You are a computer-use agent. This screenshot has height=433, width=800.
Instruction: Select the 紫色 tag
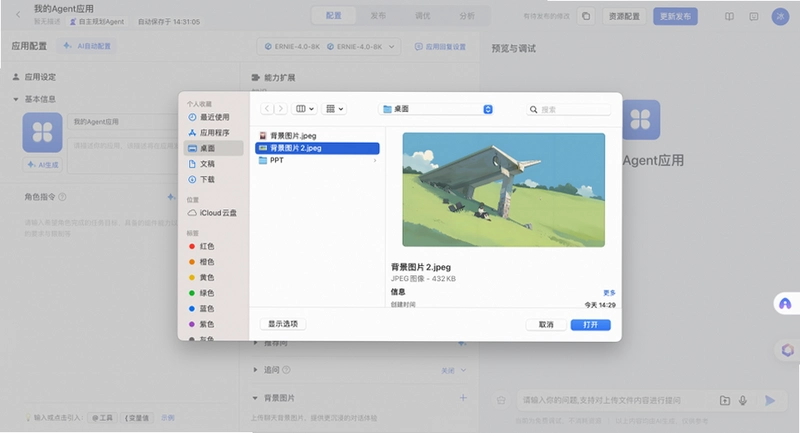202,324
